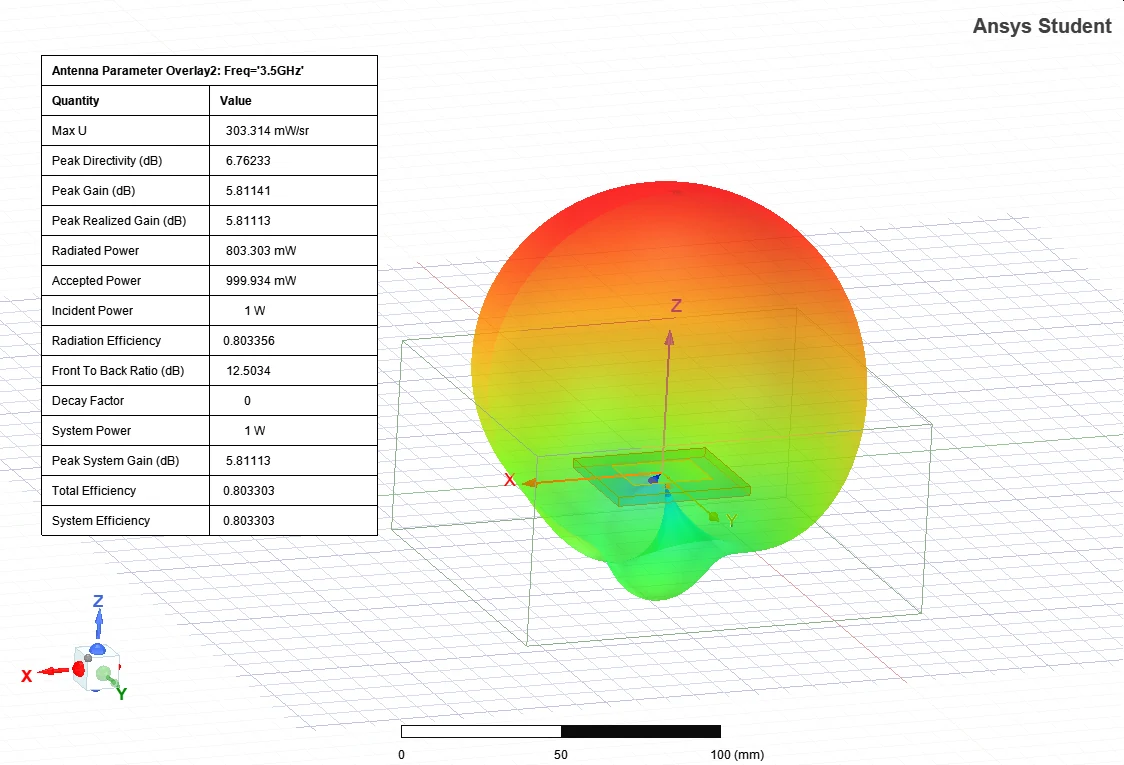Click the 'Antenna Parameter Overlay2' table title
Image resolution: width=1124 pixels, height=765 pixels.
(178, 70)
